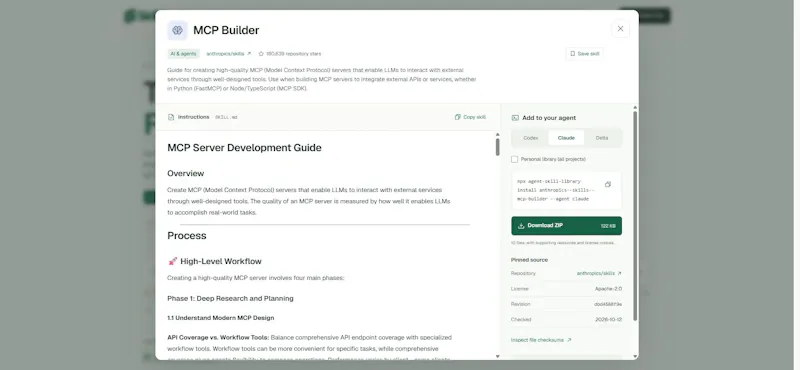Click the sidebar scroll up arrow
800x370 pixels.
pyautogui.click(x=635, y=108)
